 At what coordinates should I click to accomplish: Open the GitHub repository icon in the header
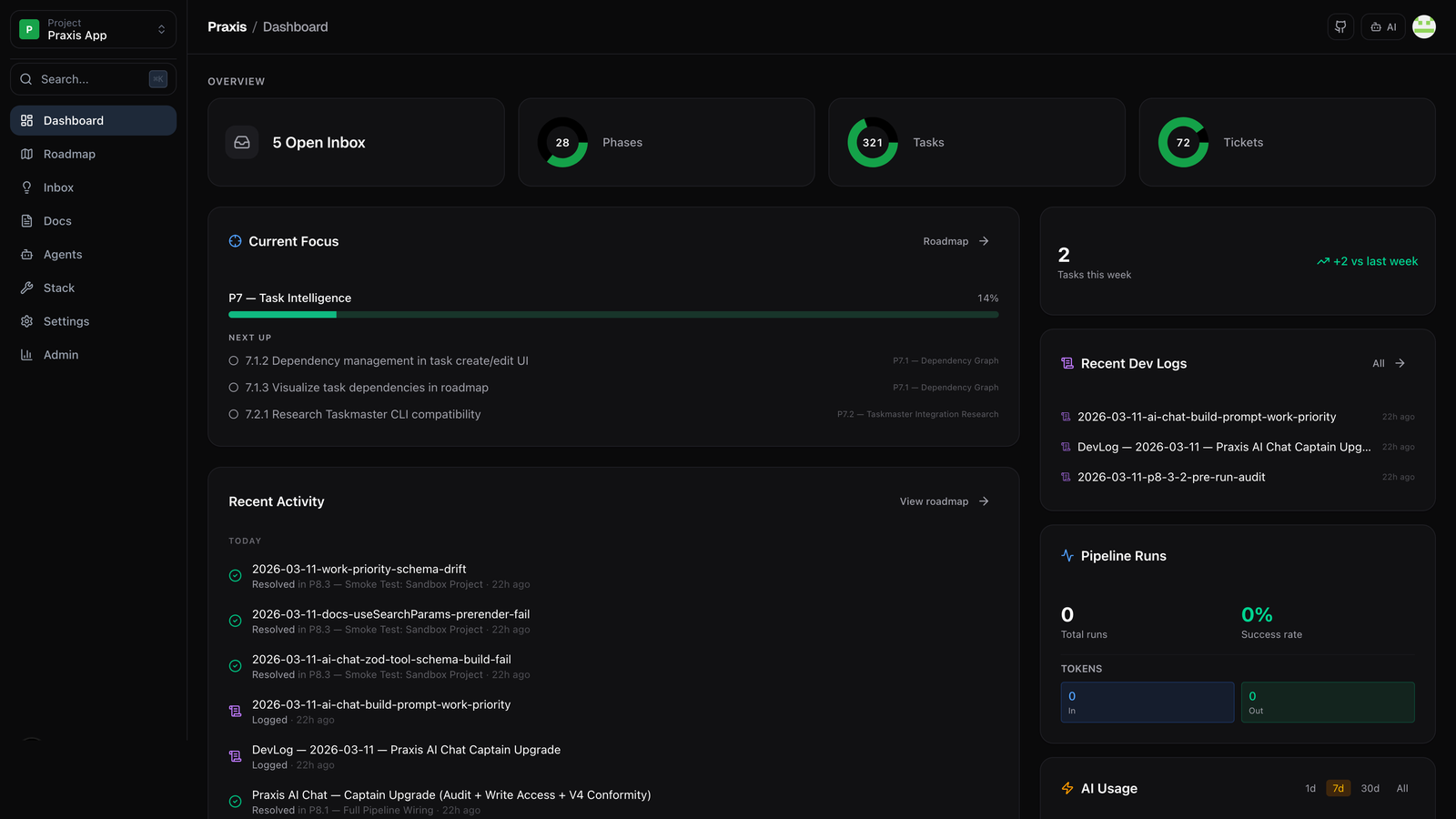1340,27
